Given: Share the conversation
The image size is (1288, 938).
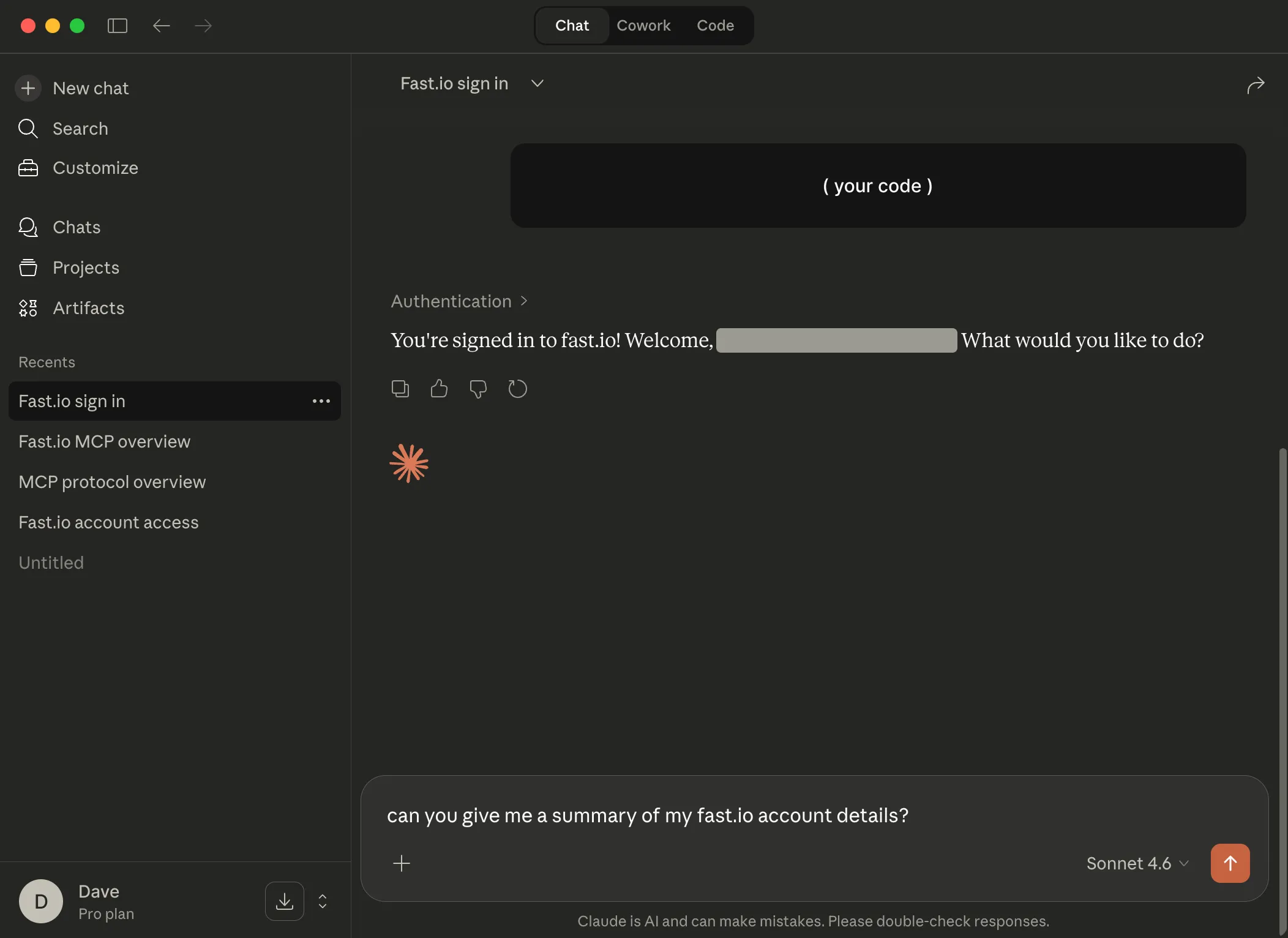Looking at the screenshot, I should (x=1256, y=85).
